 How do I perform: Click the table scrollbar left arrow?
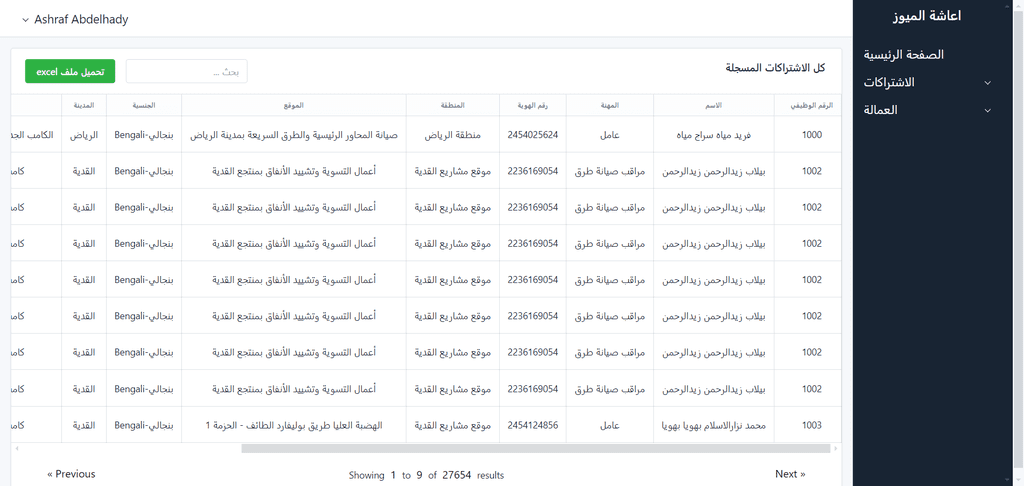pos(17,449)
